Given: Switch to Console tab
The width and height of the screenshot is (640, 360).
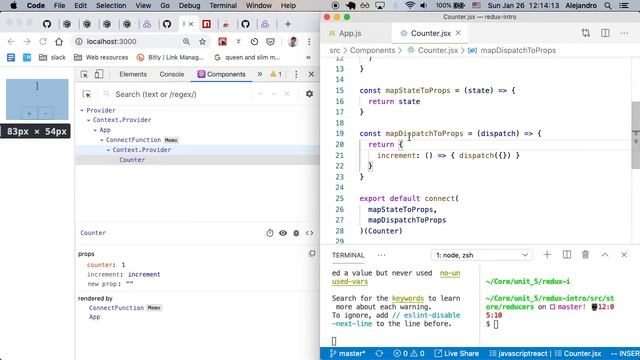Looking at the screenshot, I should [x=172, y=74].
